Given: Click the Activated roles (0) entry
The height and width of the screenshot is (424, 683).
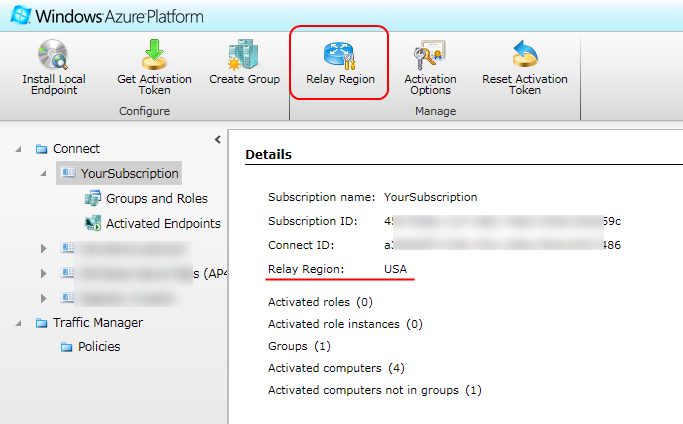Looking at the screenshot, I should 320,301.
